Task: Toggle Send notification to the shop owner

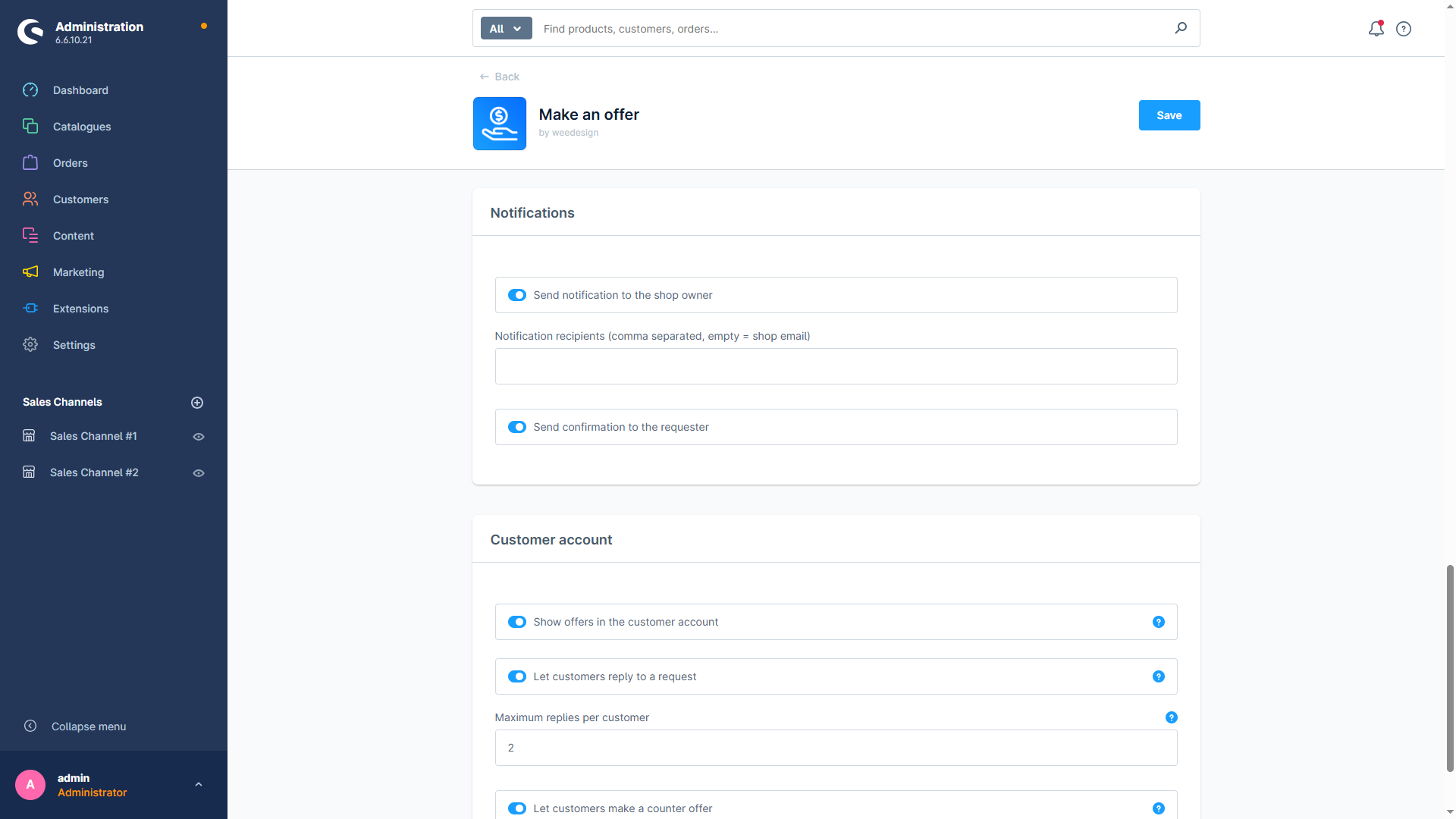Action: coord(517,295)
